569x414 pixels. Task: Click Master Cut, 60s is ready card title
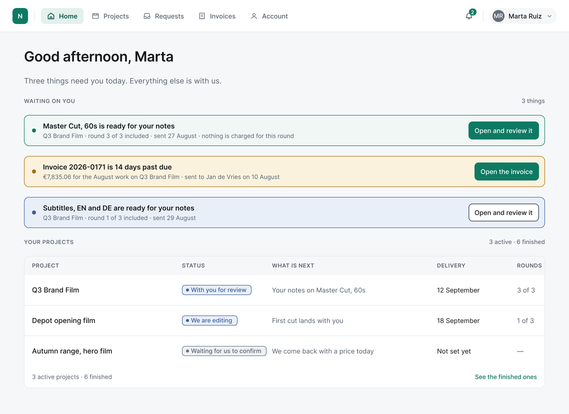(109, 126)
